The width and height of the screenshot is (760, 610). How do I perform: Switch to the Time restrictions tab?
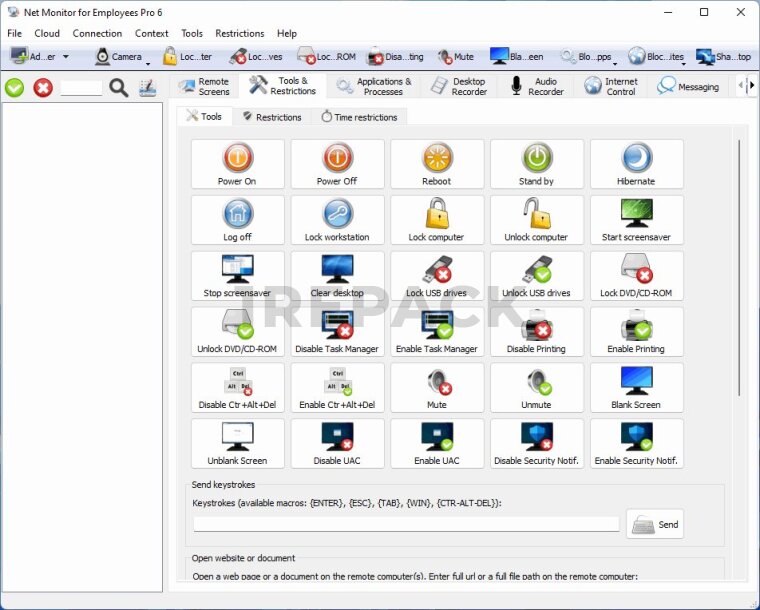pos(357,117)
